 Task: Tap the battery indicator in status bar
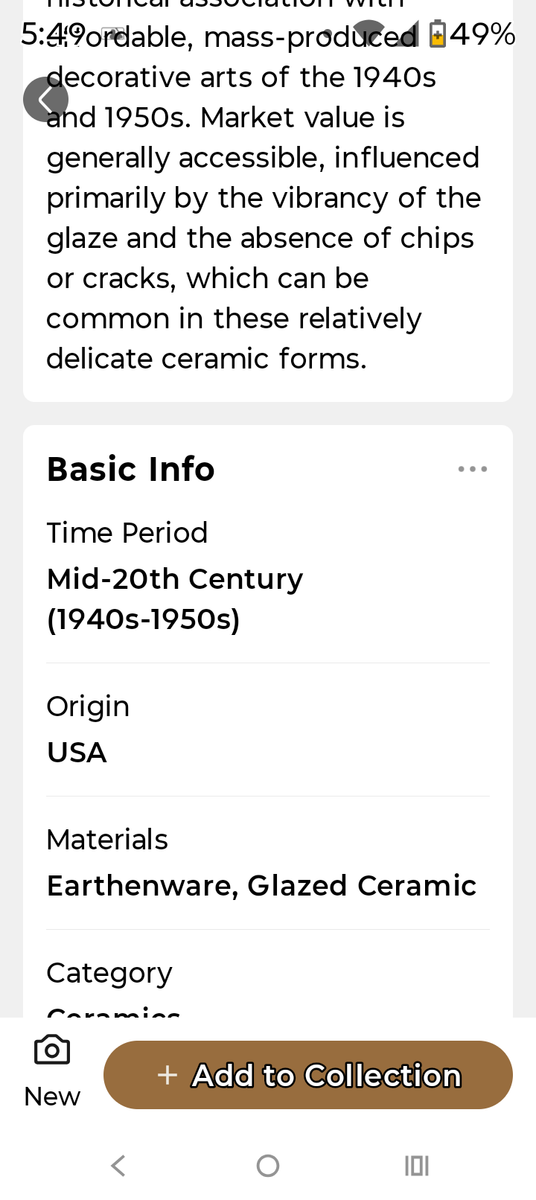click(x=437, y=35)
